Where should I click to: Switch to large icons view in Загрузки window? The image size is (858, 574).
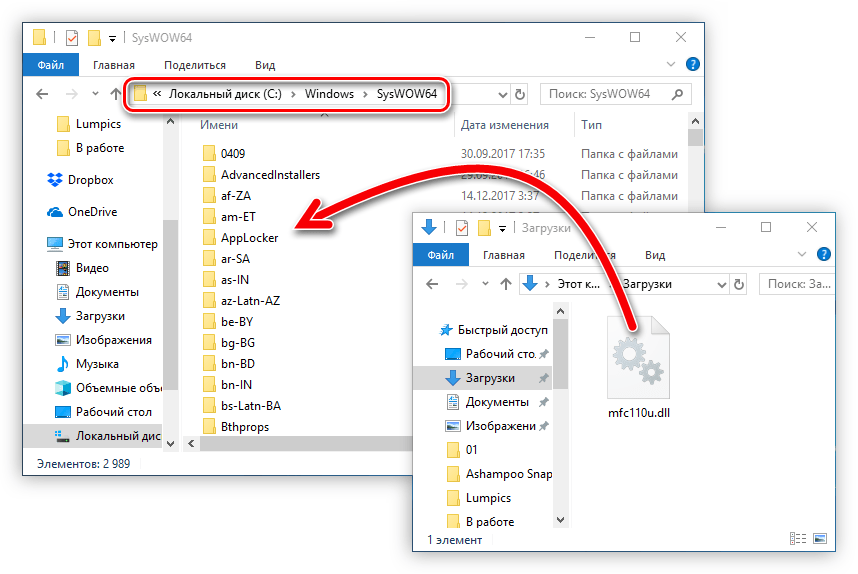coord(820,539)
